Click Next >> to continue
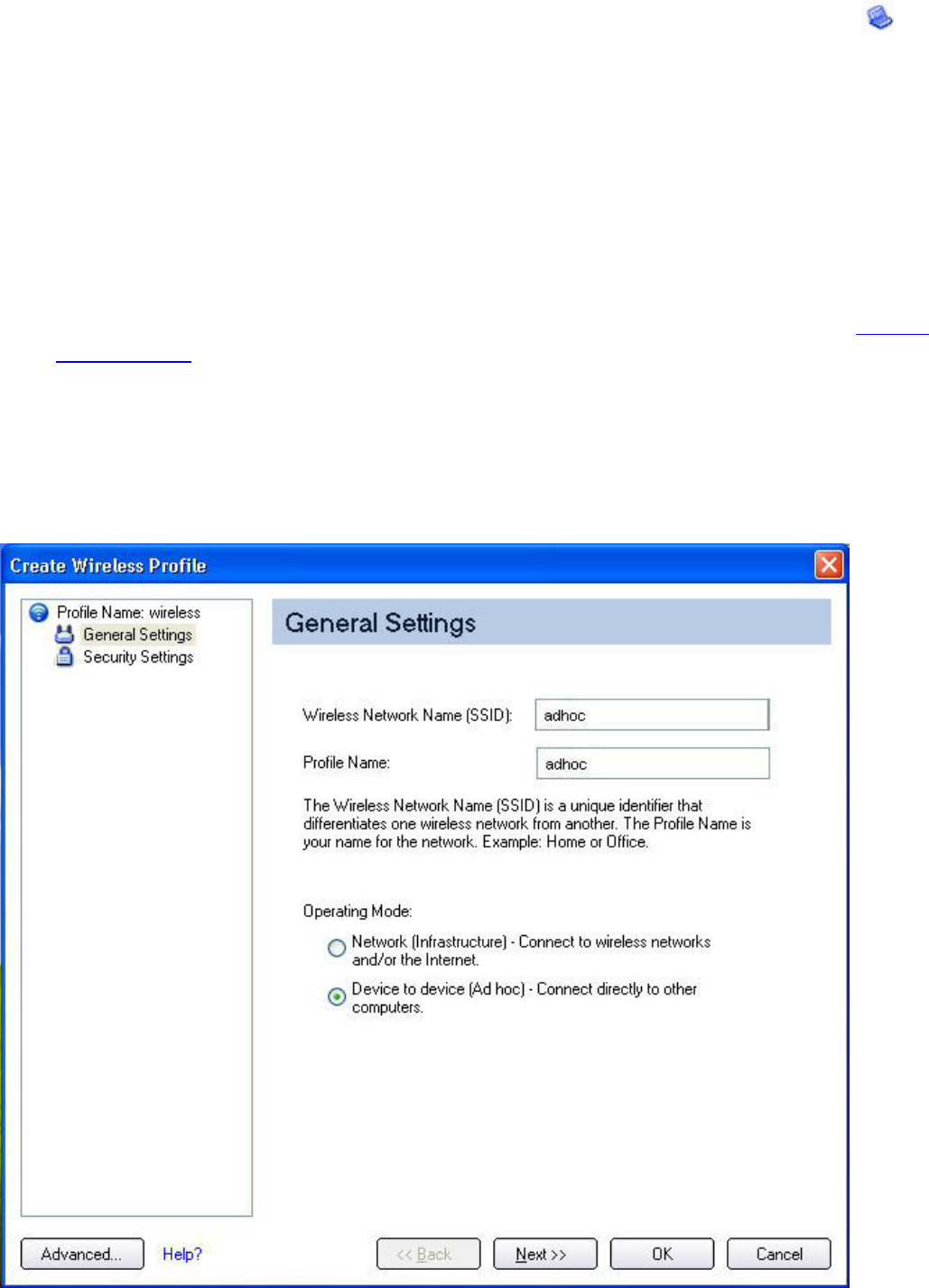The width and height of the screenshot is (929, 1288). (x=544, y=1254)
